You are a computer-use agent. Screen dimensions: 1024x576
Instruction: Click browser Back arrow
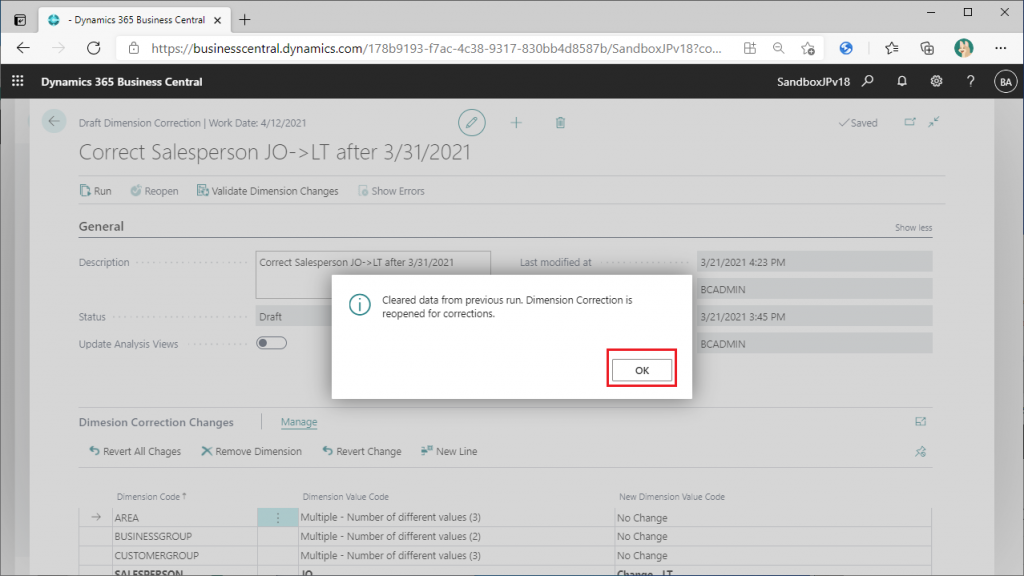tap(24, 48)
